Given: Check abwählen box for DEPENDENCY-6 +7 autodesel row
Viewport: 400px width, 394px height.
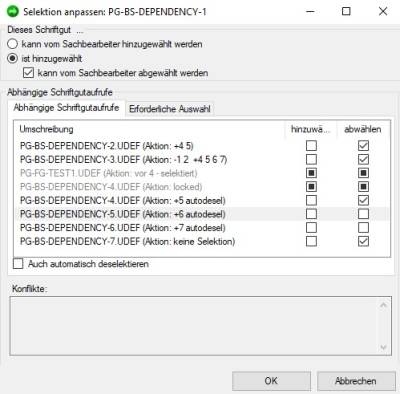Looking at the screenshot, I should point(363,227).
